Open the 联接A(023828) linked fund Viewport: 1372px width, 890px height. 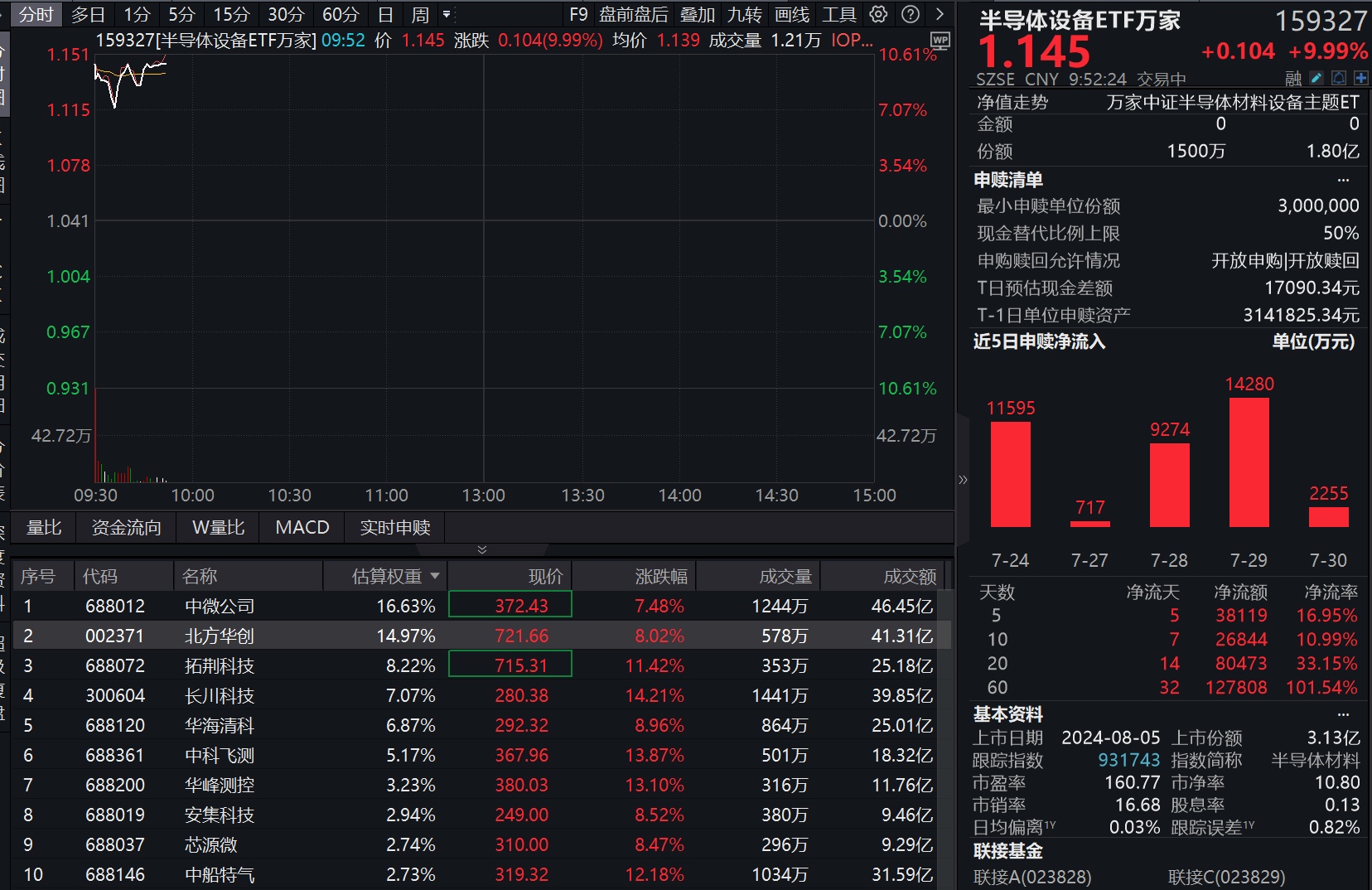point(1032,877)
